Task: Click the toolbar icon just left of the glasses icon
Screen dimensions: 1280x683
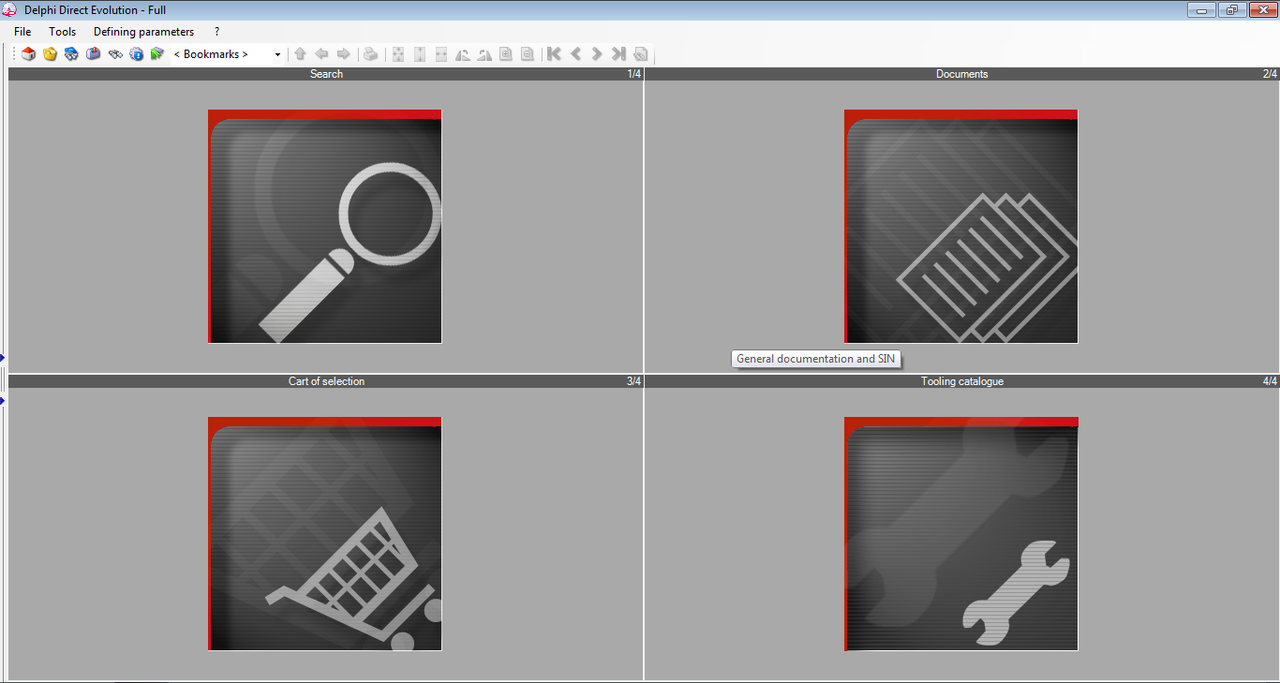Action: 93,54
